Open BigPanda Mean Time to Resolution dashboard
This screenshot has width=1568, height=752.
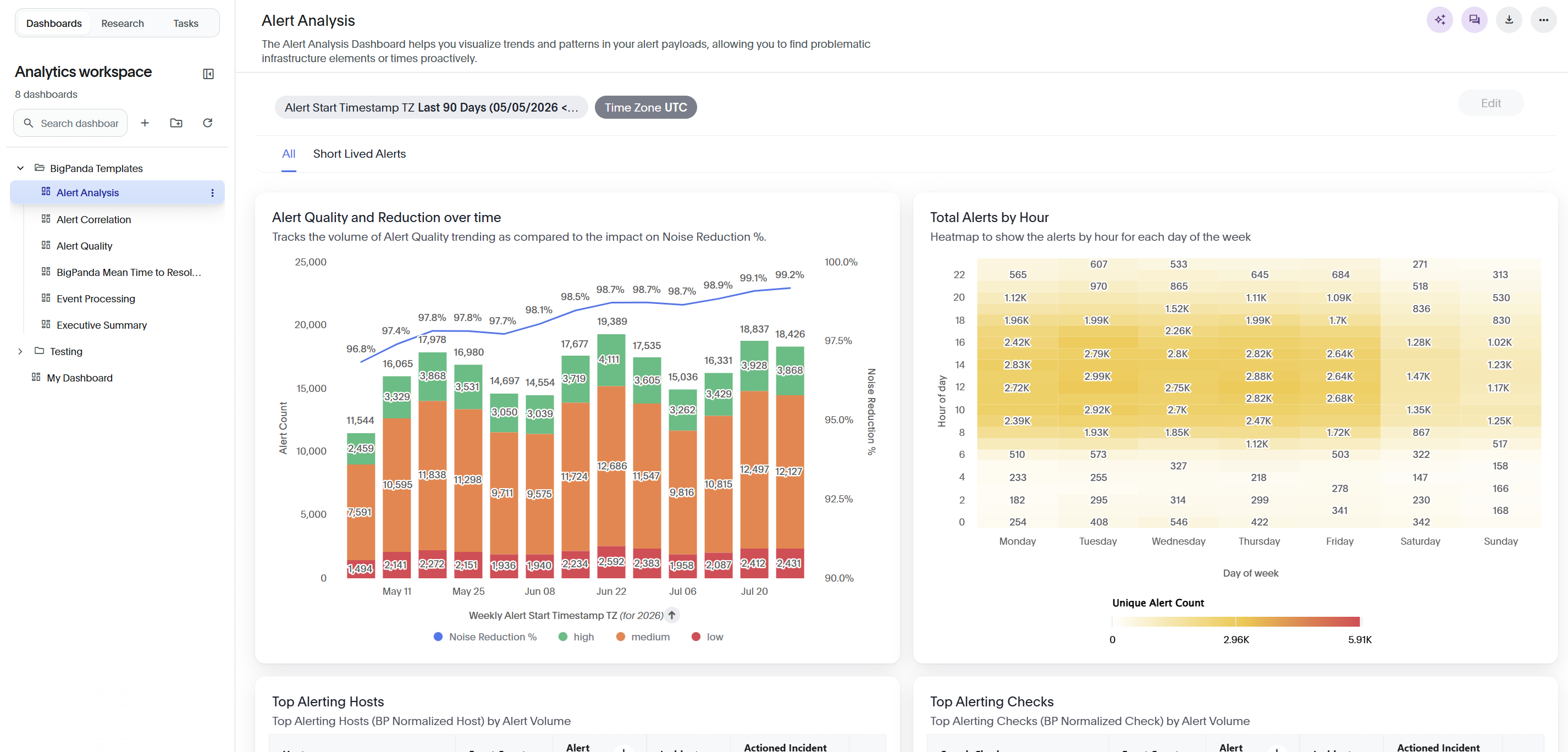(129, 273)
